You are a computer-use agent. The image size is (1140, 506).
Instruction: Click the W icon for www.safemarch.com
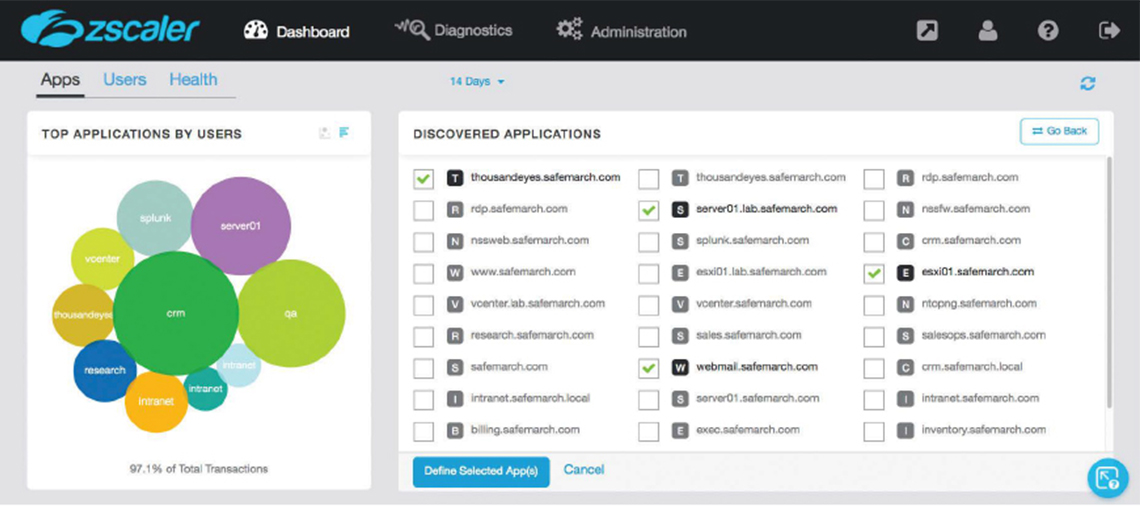[454, 273]
